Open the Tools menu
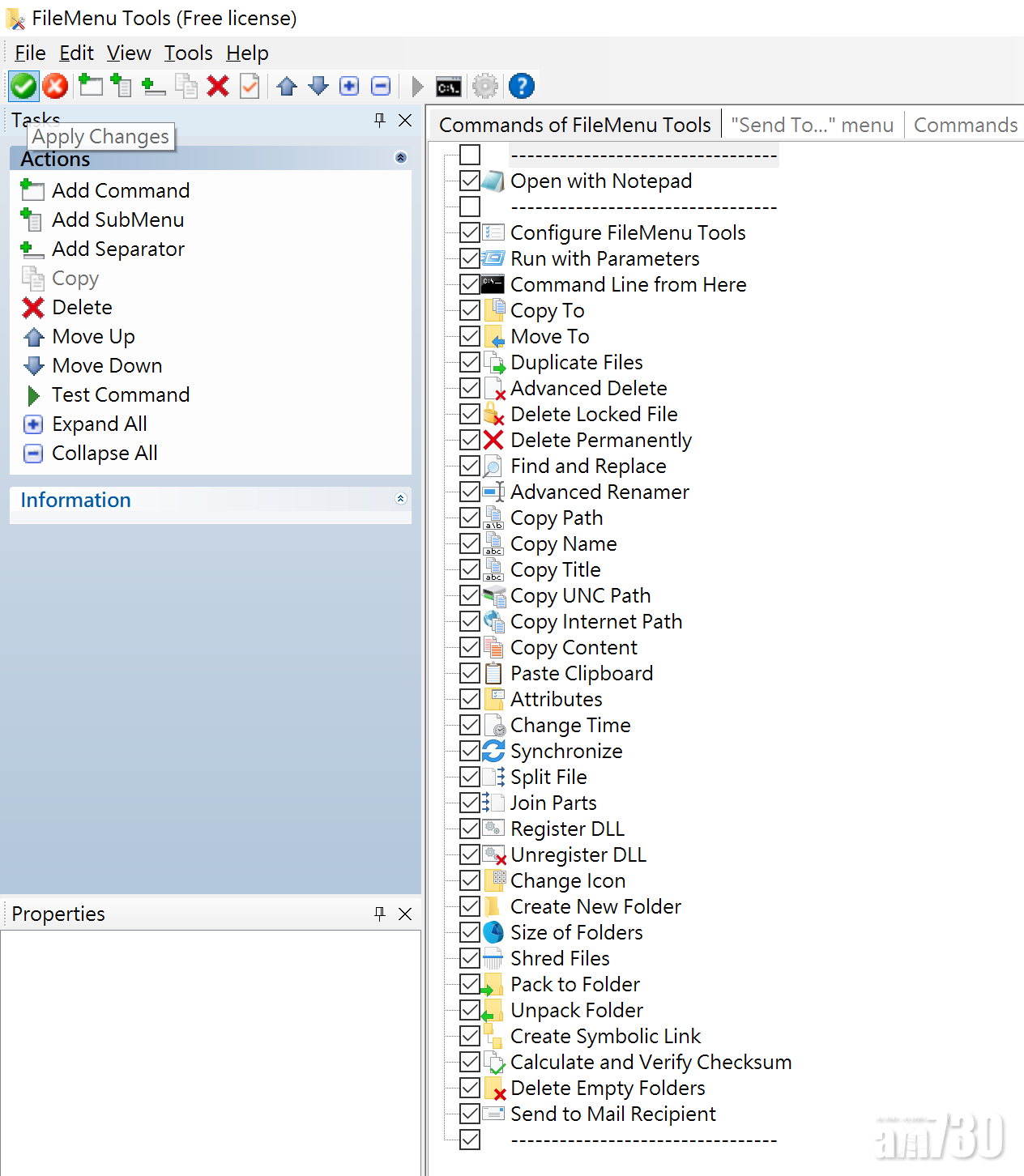The image size is (1024, 1176). tap(188, 53)
